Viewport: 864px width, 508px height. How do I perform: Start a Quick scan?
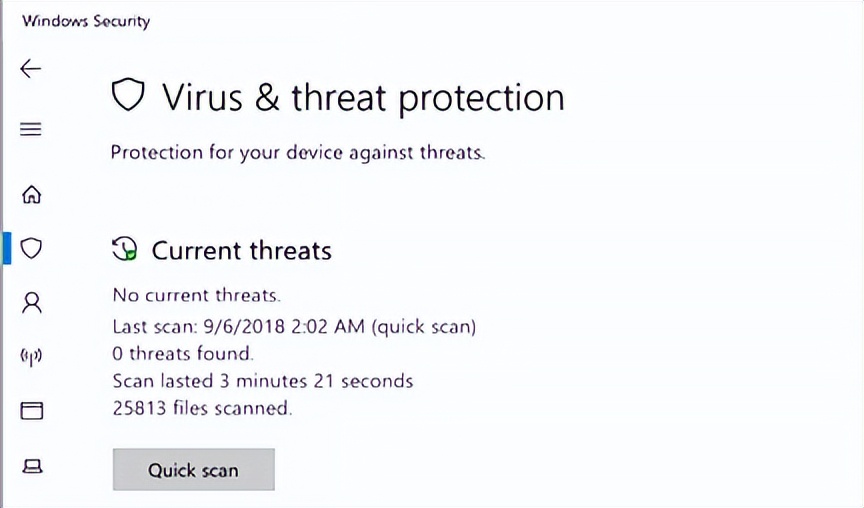pos(193,470)
